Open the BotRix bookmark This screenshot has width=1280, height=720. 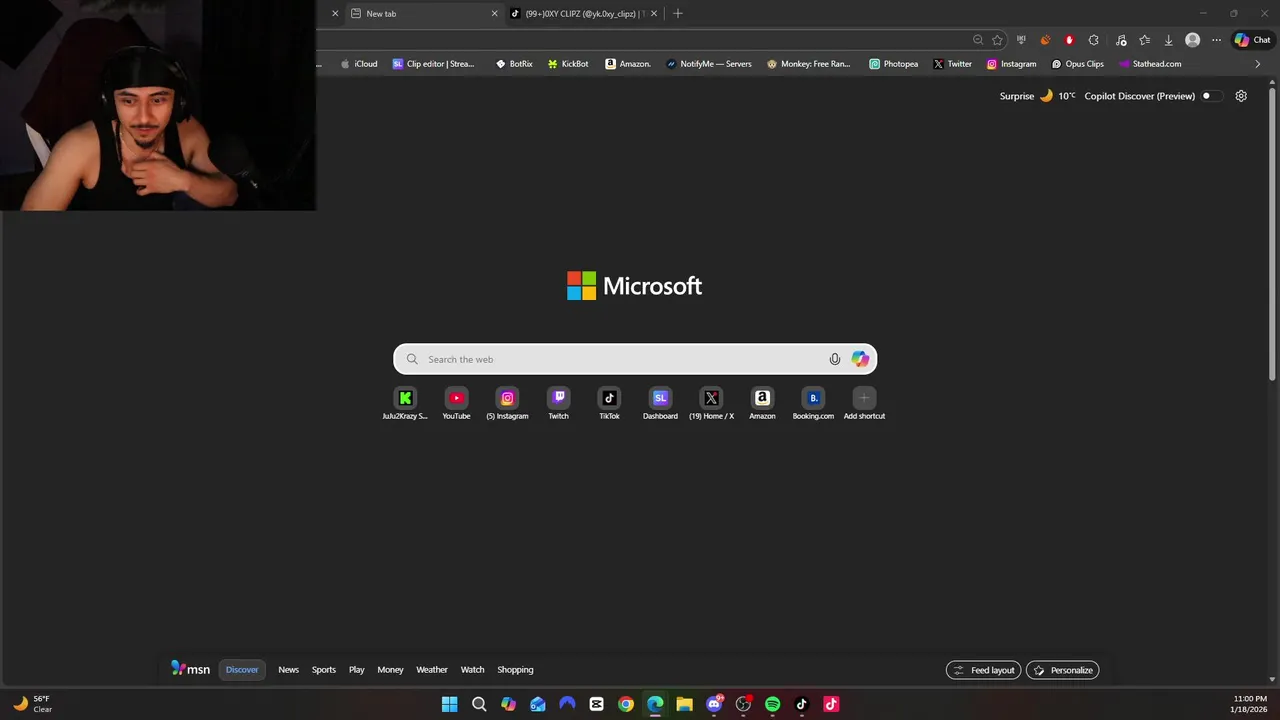[514, 64]
